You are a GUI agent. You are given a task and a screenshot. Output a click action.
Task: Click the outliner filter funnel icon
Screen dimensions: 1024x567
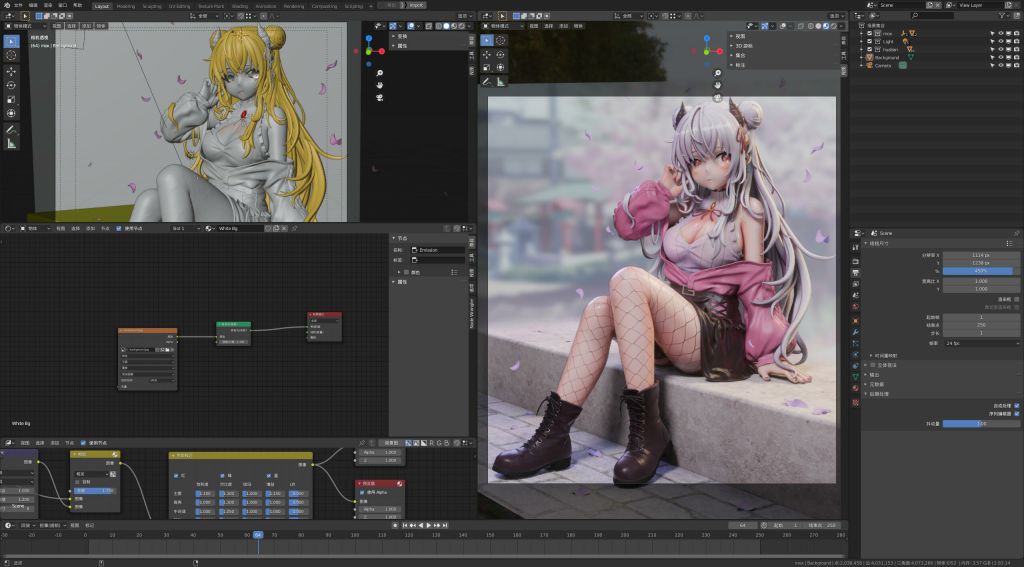point(1002,15)
